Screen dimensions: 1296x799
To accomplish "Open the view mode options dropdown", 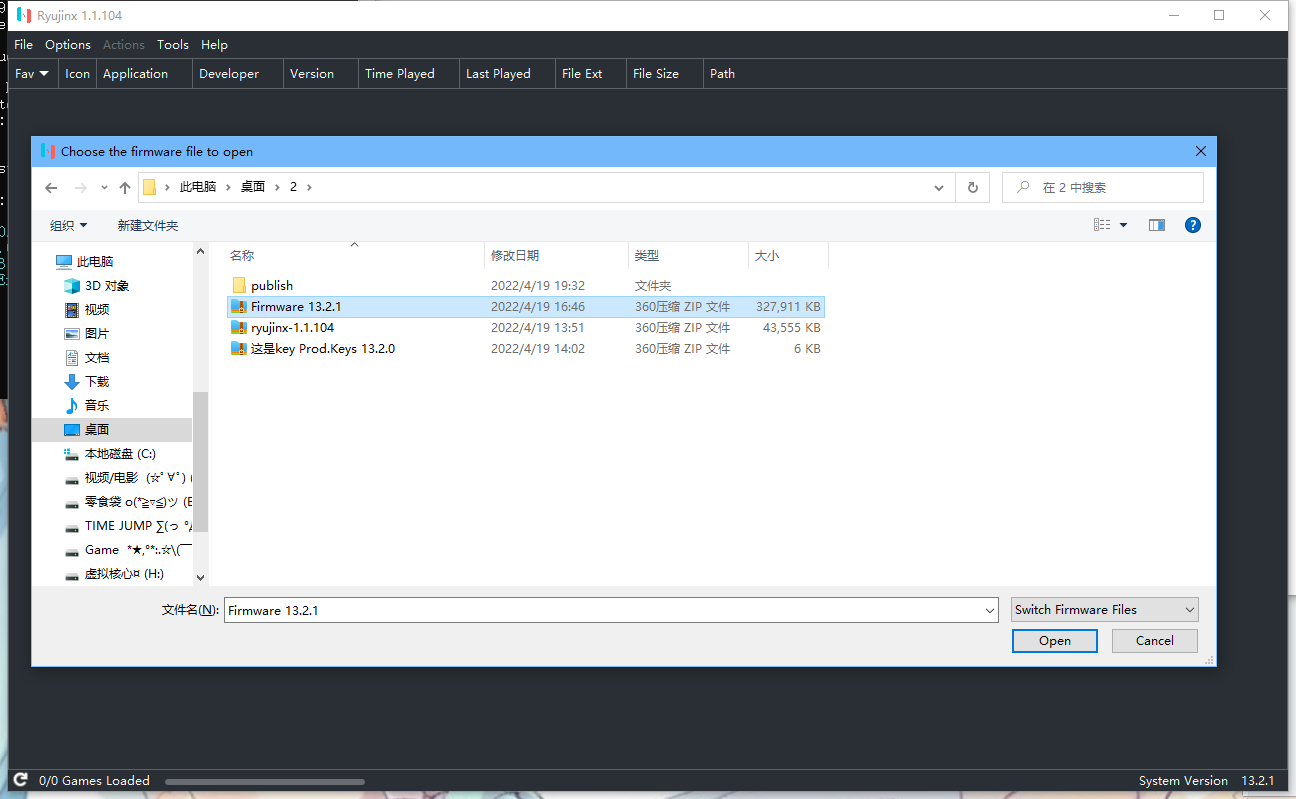I will (x=1123, y=226).
